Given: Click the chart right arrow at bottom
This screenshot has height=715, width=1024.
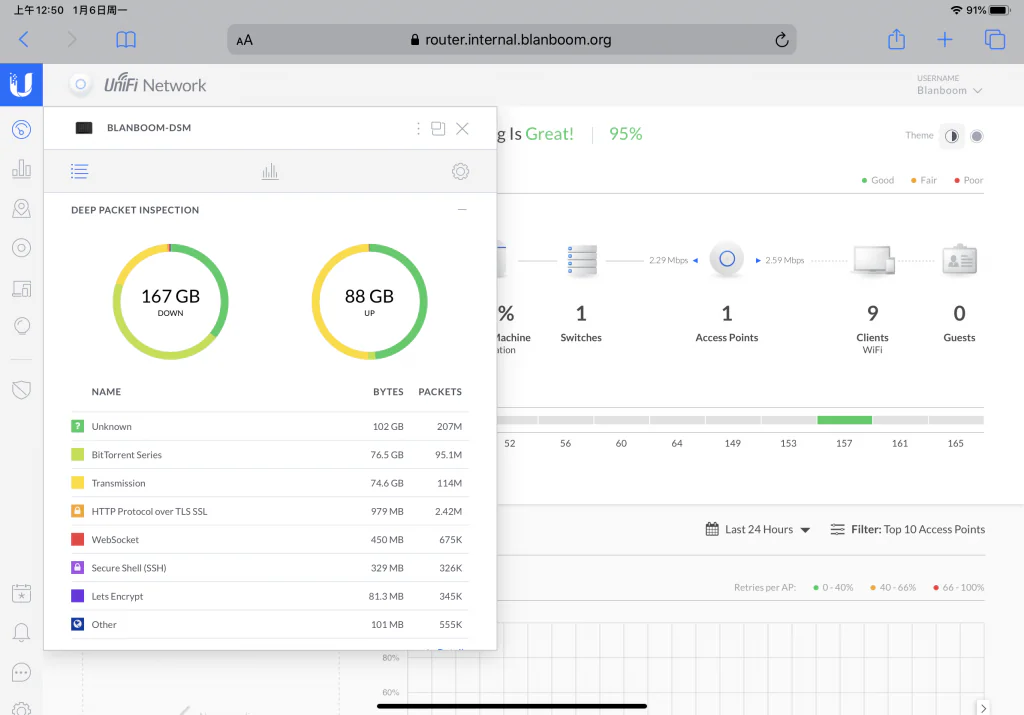Looking at the screenshot, I should coord(983,708).
